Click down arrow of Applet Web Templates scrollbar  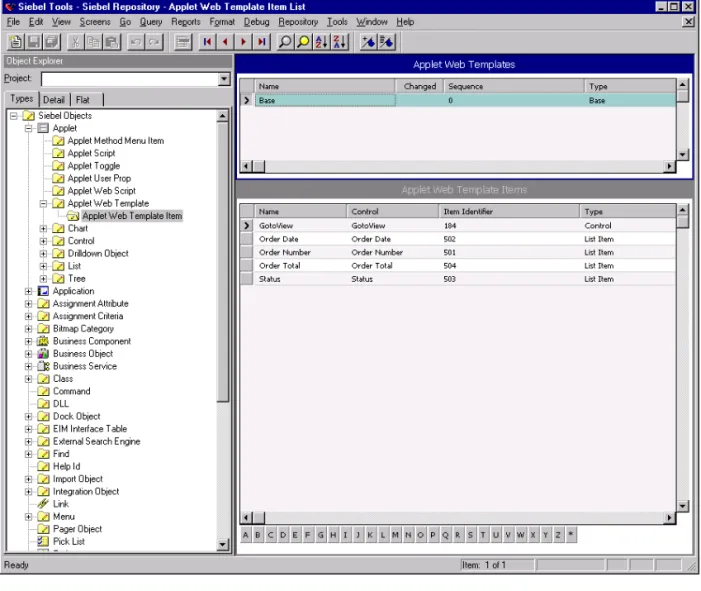pyautogui.click(x=682, y=155)
